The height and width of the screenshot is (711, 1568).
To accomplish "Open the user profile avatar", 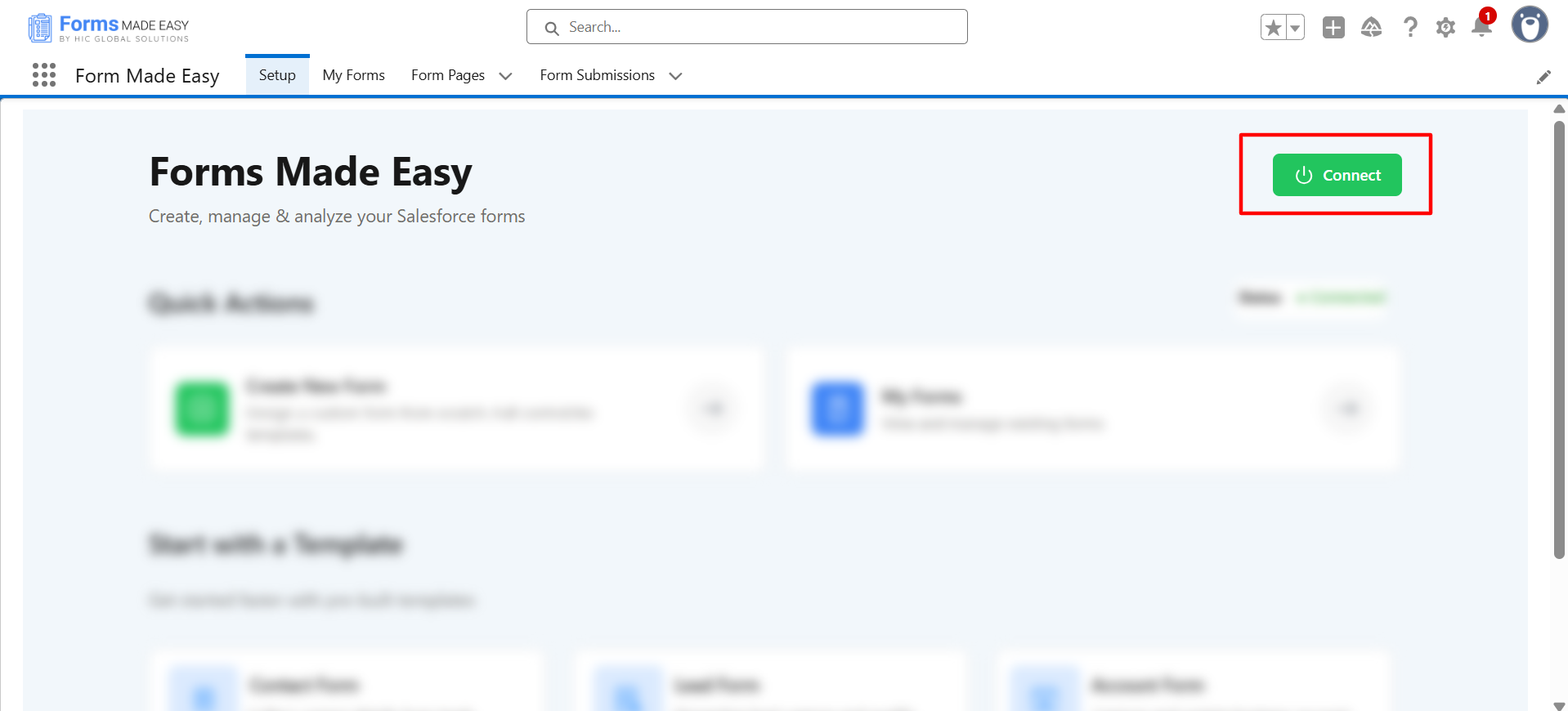I will click(x=1529, y=25).
